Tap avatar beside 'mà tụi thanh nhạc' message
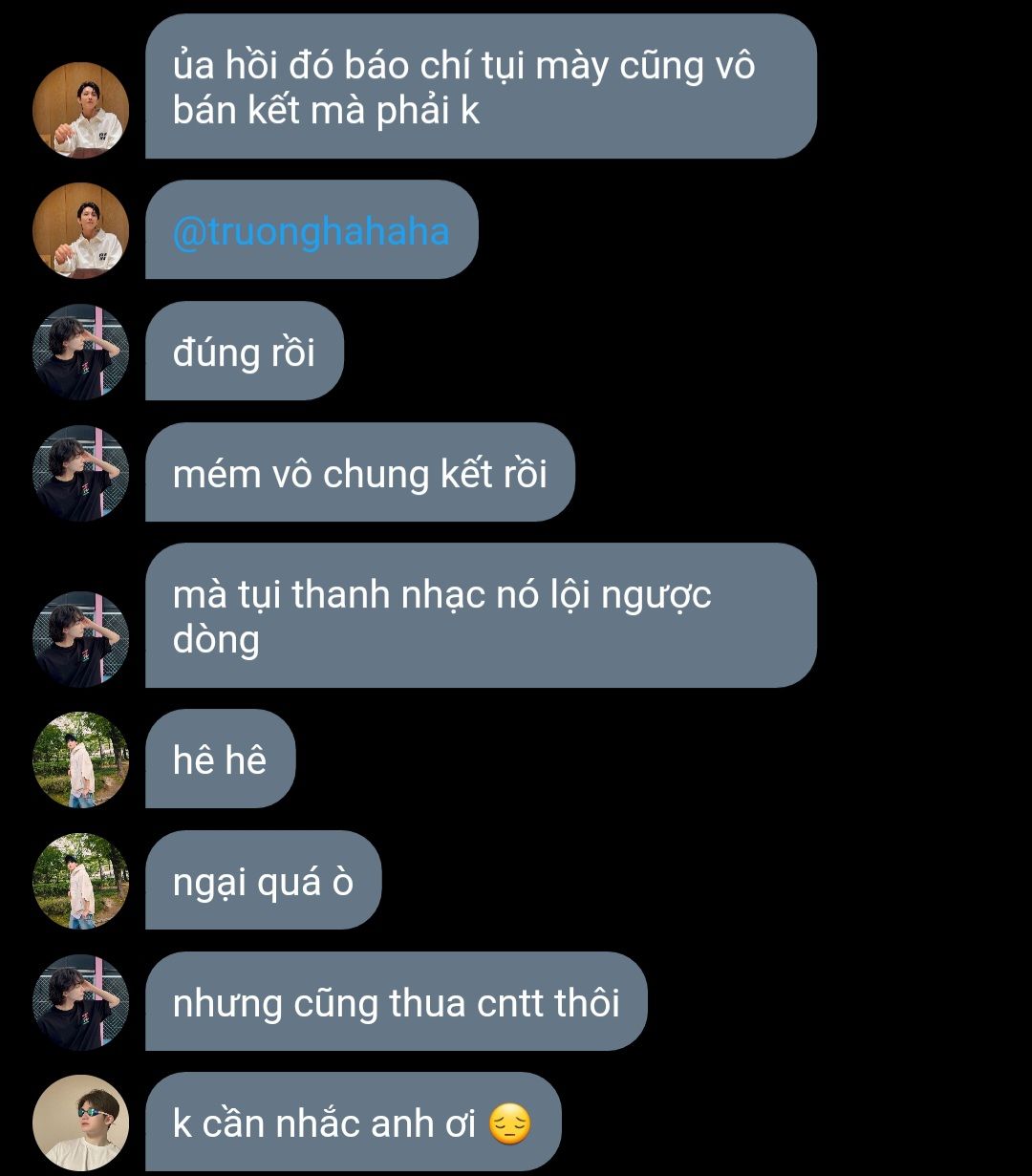Image resolution: width=1032 pixels, height=1176 pixels. click(80, 639)
